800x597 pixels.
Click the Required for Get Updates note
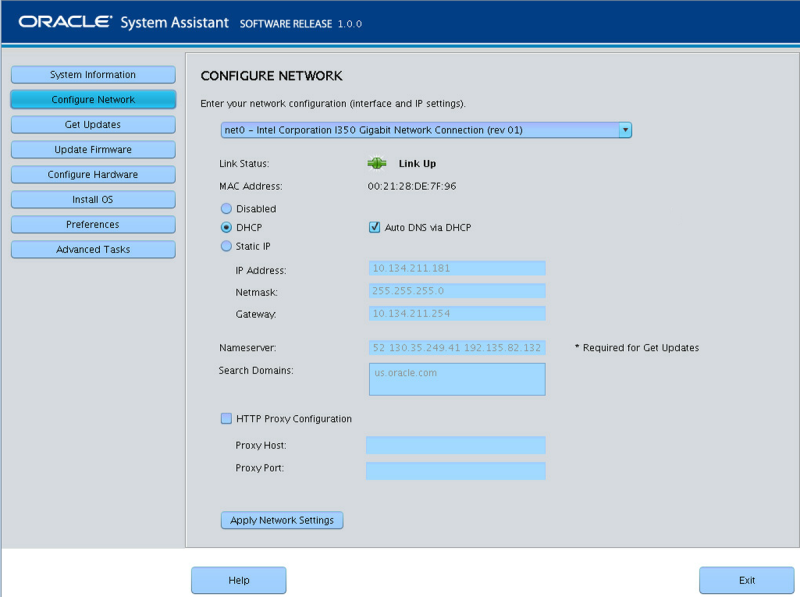(x=637, y=347)
